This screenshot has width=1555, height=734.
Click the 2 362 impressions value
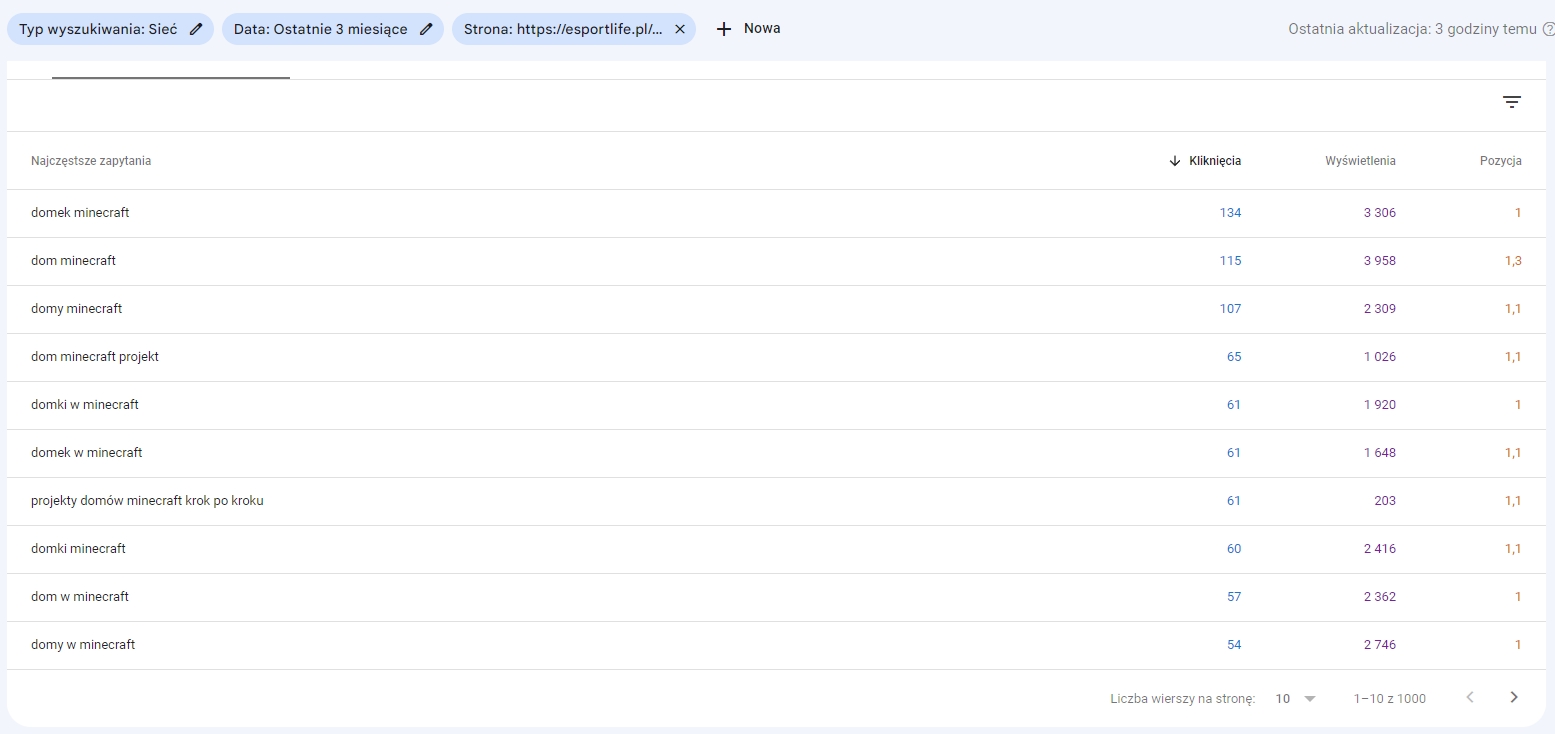1380,597
